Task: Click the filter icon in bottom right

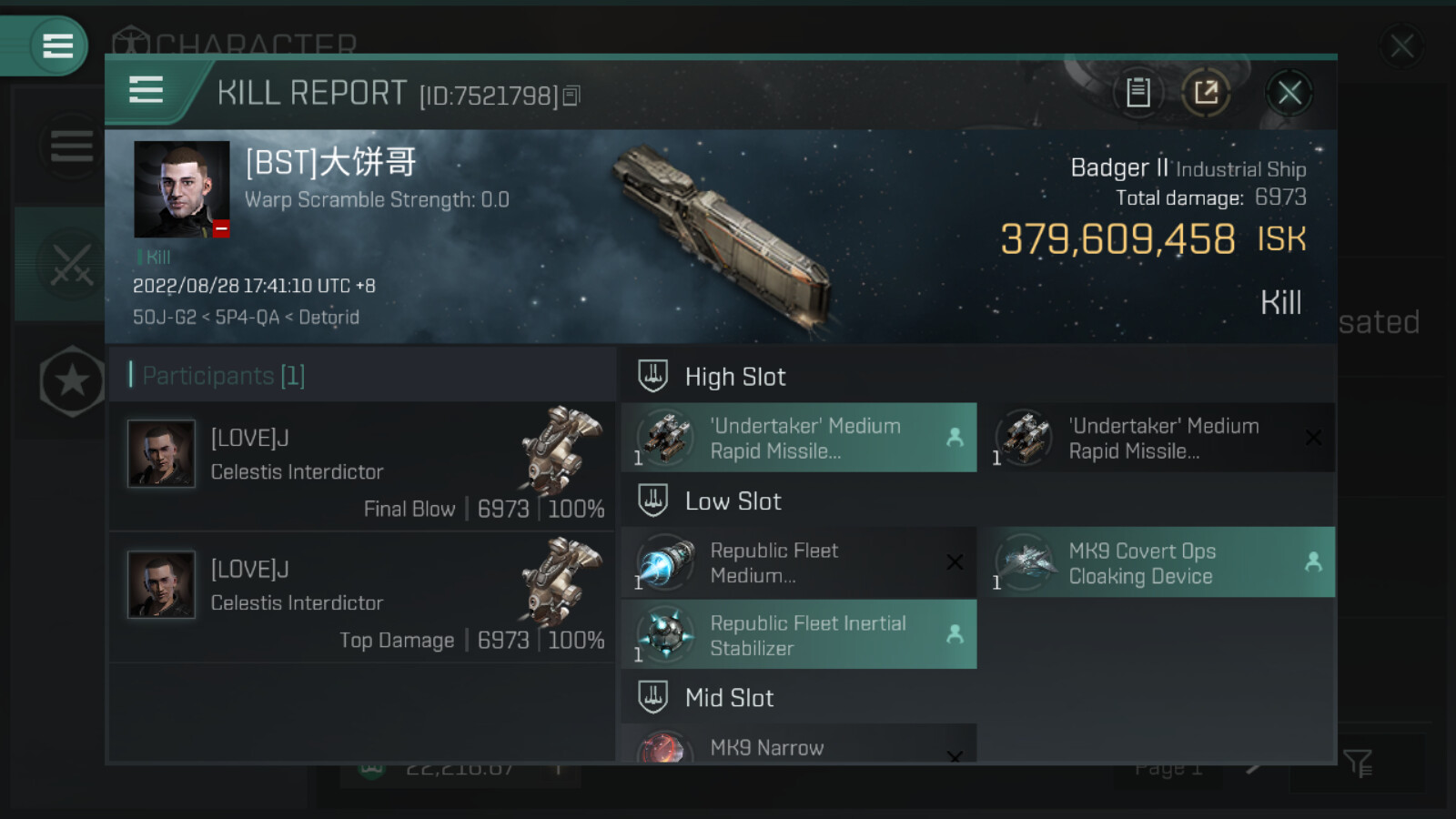Action: click(1357, 763)
